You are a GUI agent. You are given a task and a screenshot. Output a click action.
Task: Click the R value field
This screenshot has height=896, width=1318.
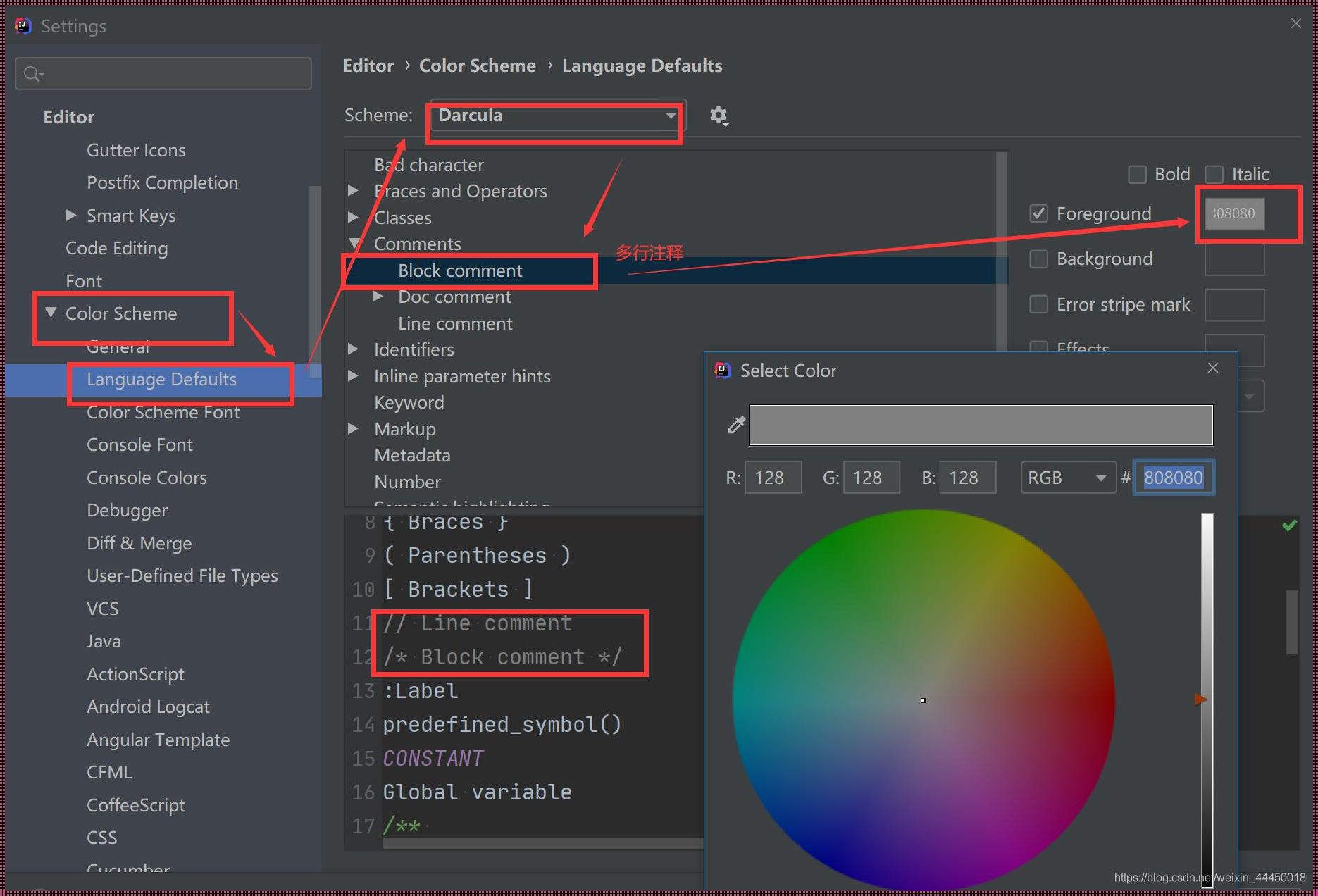point(773,478)
